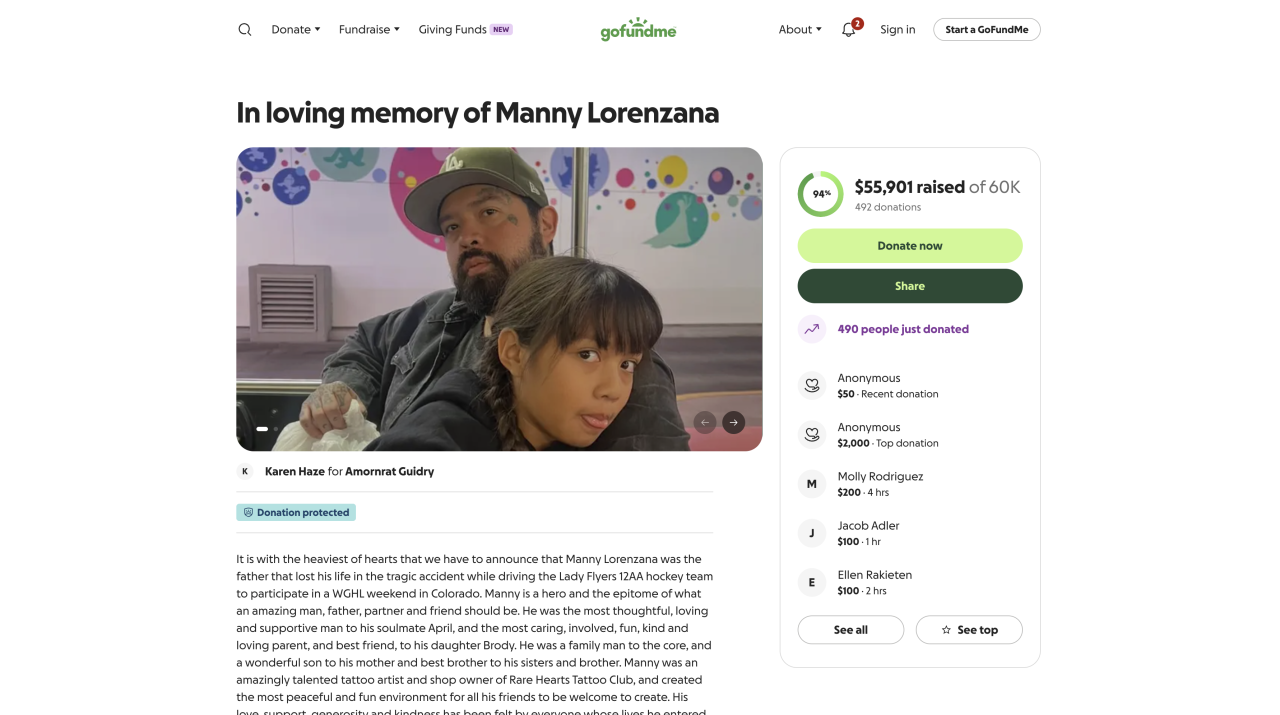Expand the Donate dropdown menu

(296, 30)
